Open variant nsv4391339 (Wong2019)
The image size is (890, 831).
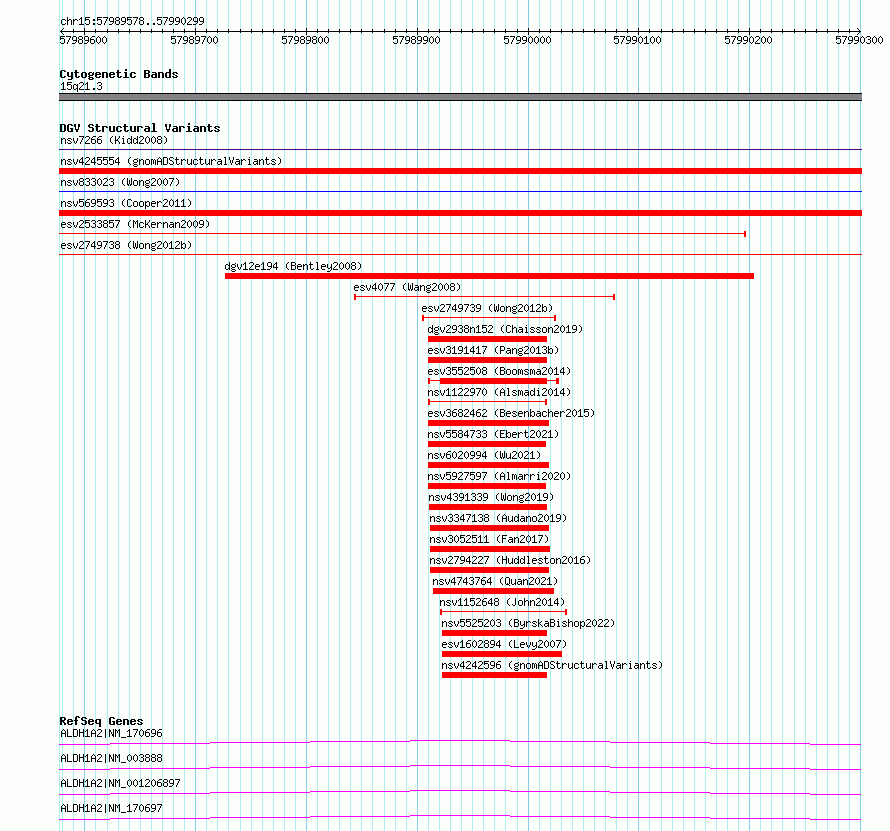pyautogui.click(x=491, y=497)
